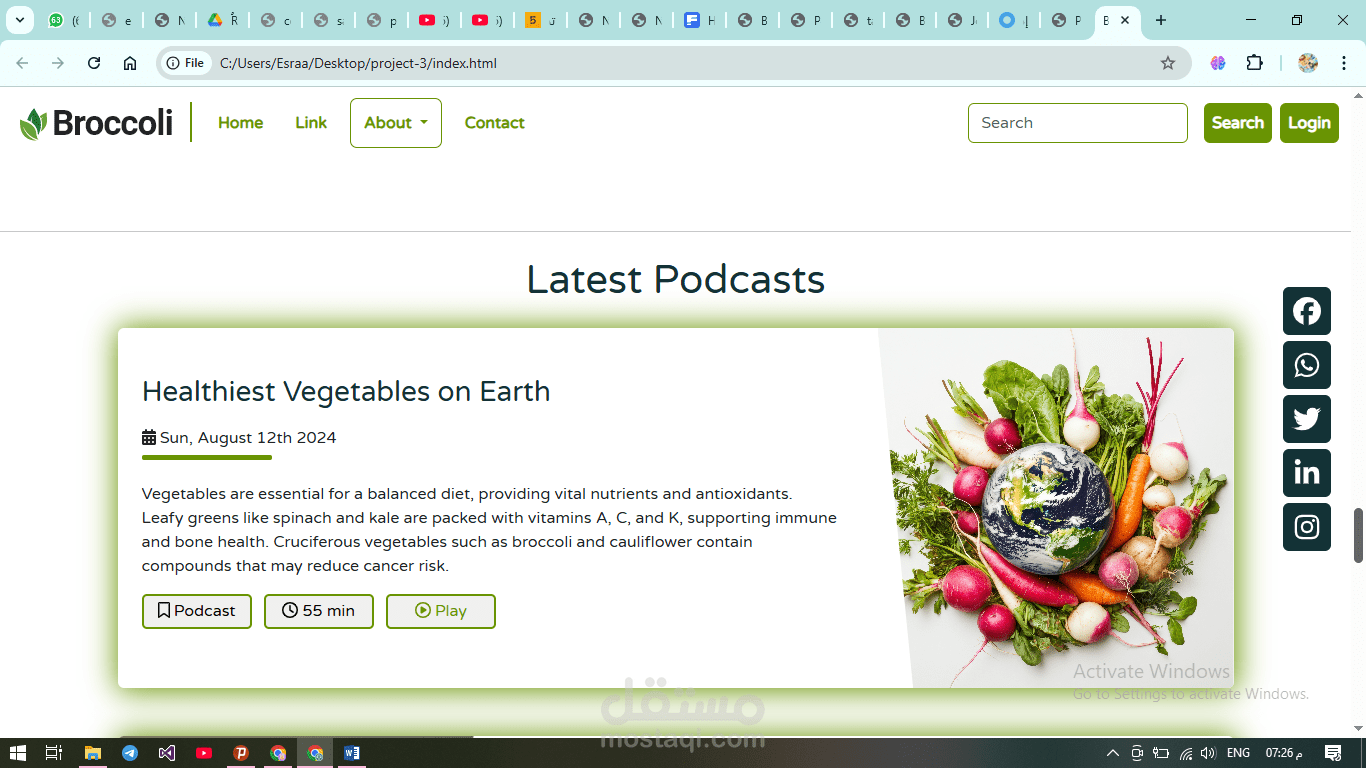Expand the About dropdown menu
Image resolution: width=1366 pixels, height=768 pixels.
tap(396, 123)
